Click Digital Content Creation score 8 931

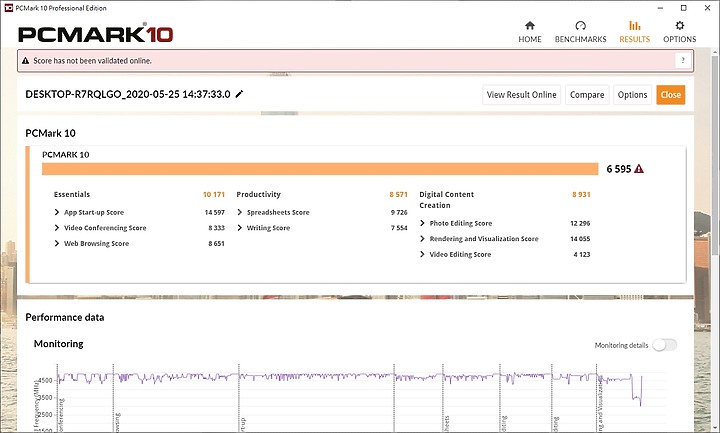[x=581, y=194]
